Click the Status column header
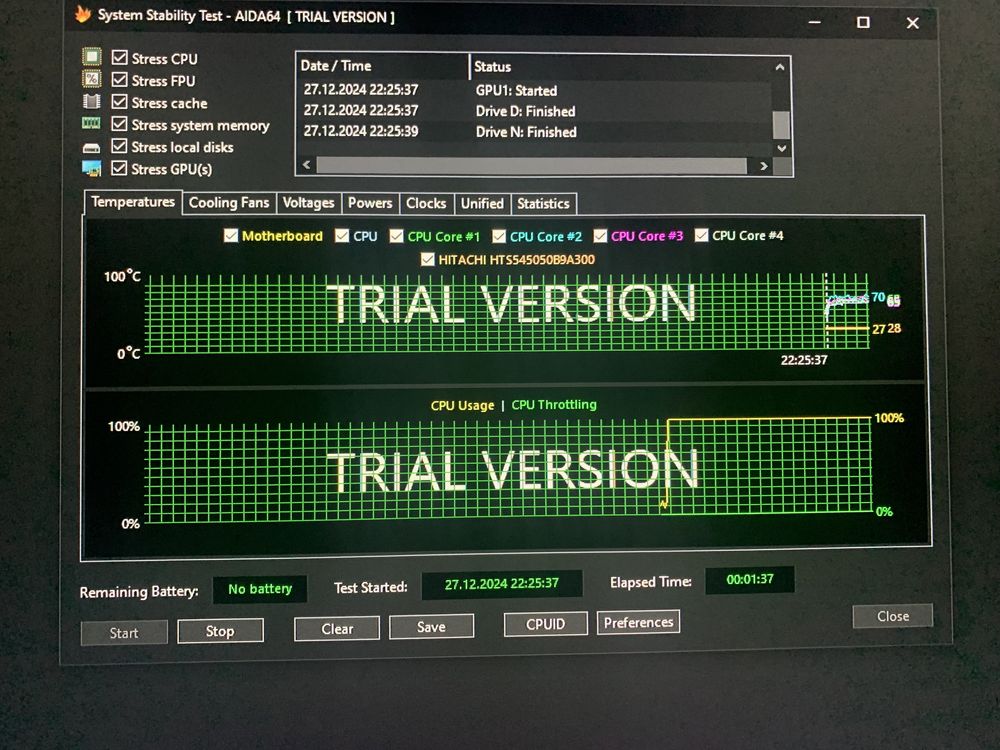The height and width of the screenshot is (750, 1000). click(621, 66)
